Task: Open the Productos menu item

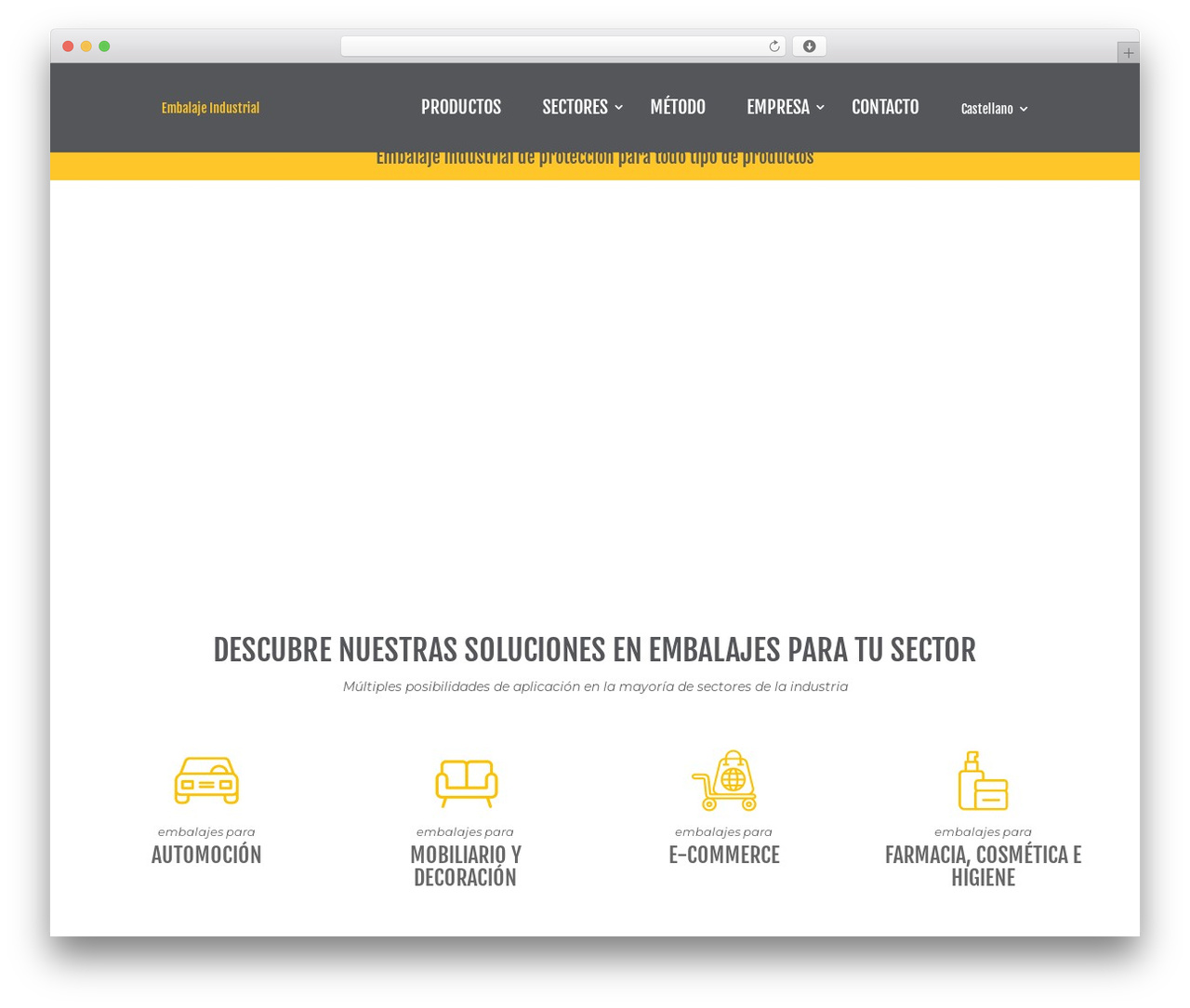Action: click(x=461, y=107)
